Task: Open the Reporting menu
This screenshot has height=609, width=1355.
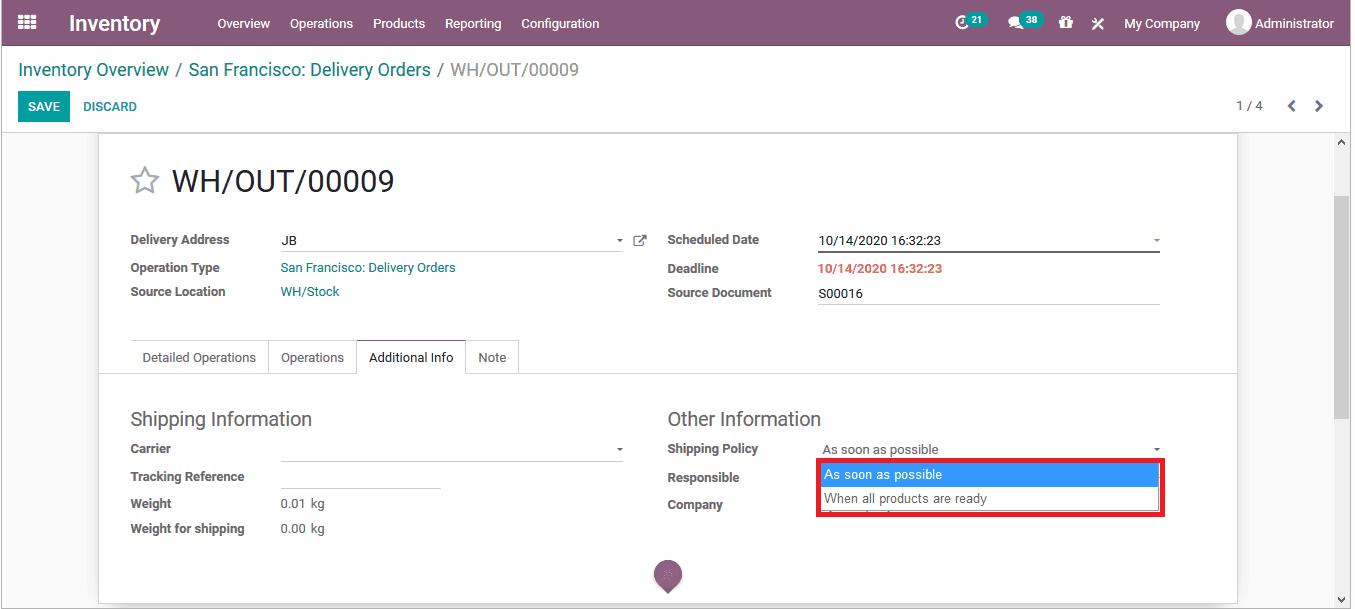Action: coord(473,23)
